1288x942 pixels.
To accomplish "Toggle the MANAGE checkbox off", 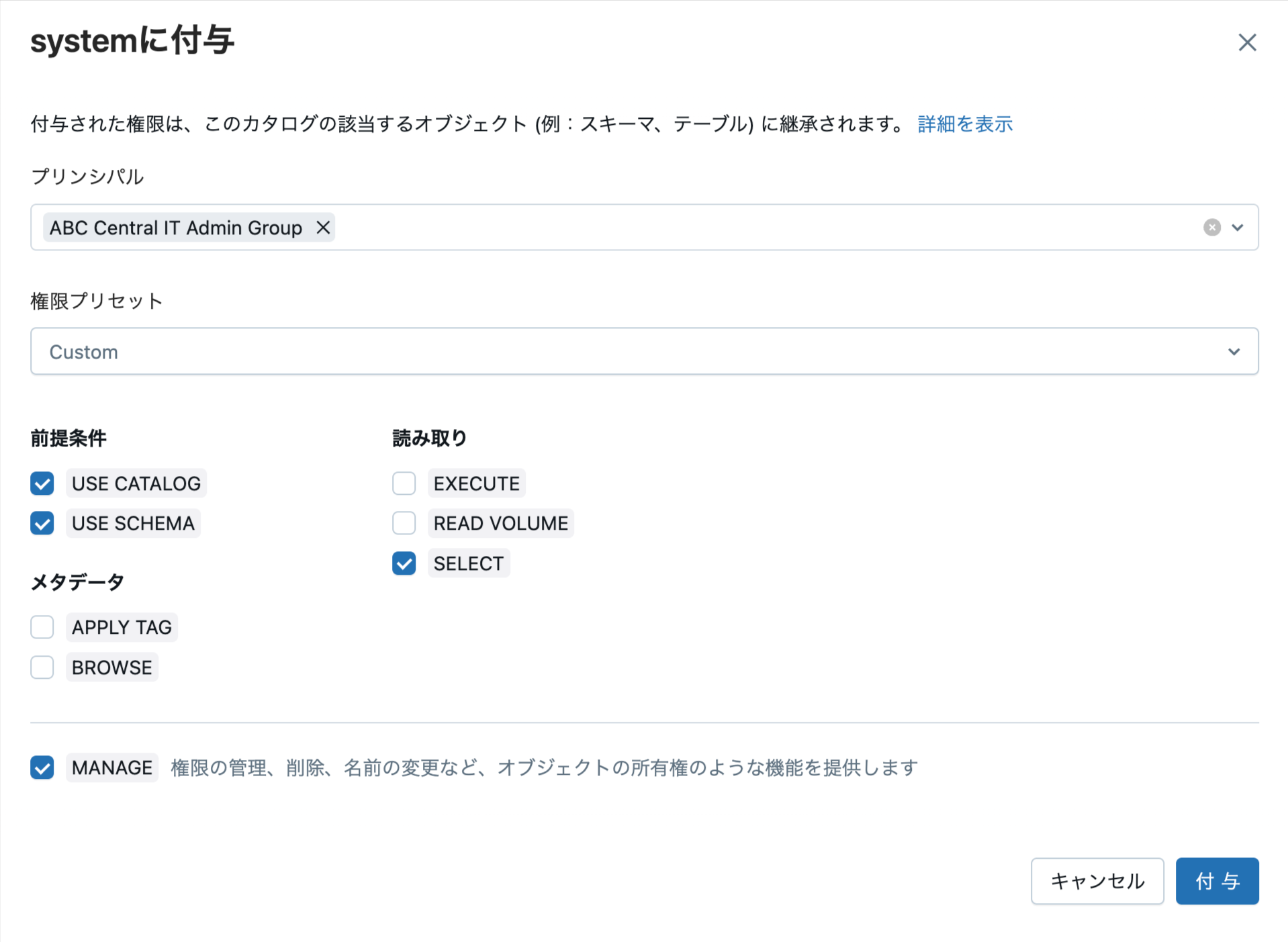I will point(42,767).
